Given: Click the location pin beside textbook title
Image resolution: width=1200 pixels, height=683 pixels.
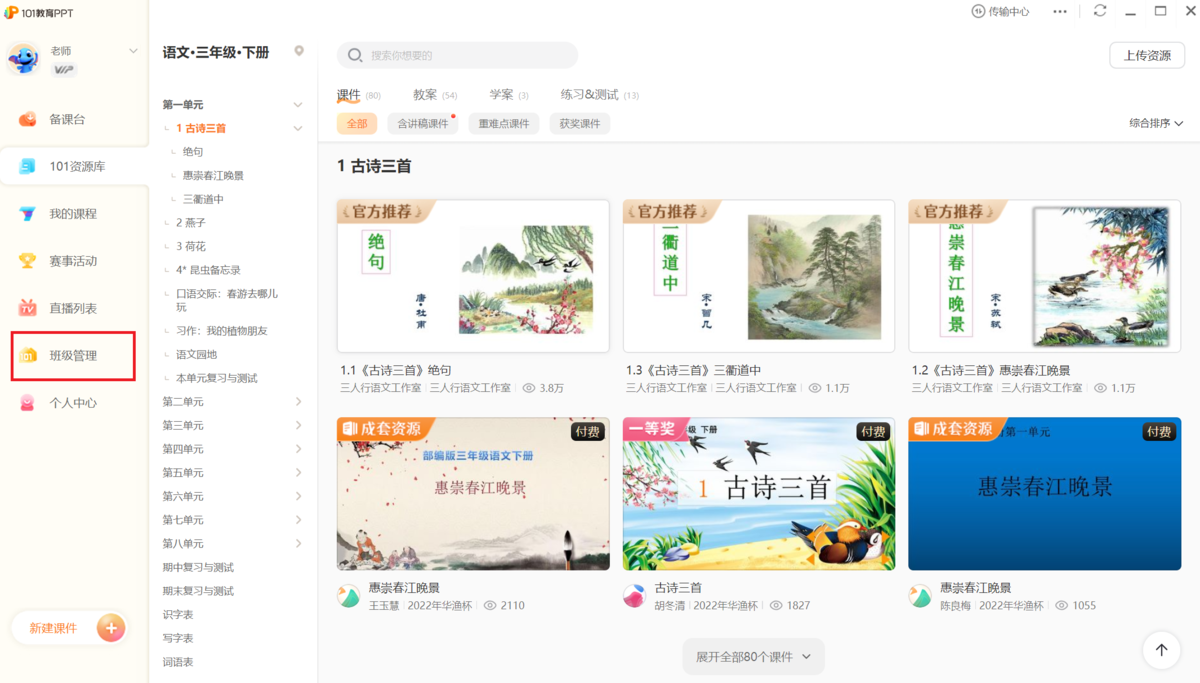Looking at the screenshot, I should click(298, 51).
